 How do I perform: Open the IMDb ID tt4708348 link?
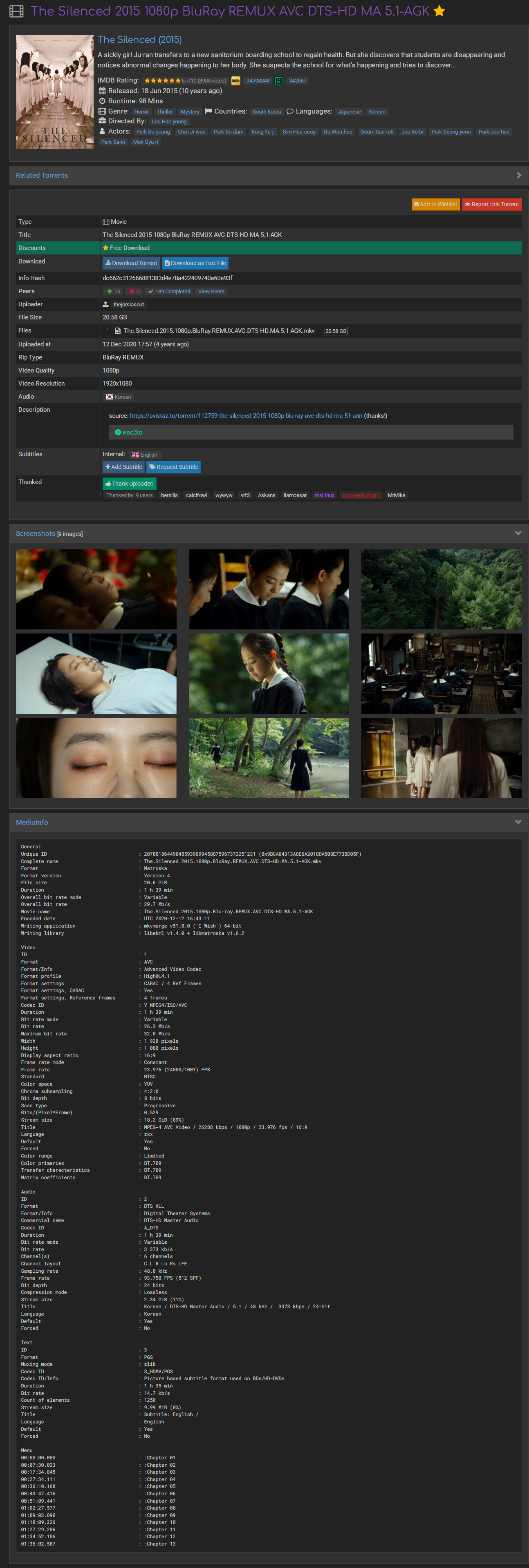258,81
